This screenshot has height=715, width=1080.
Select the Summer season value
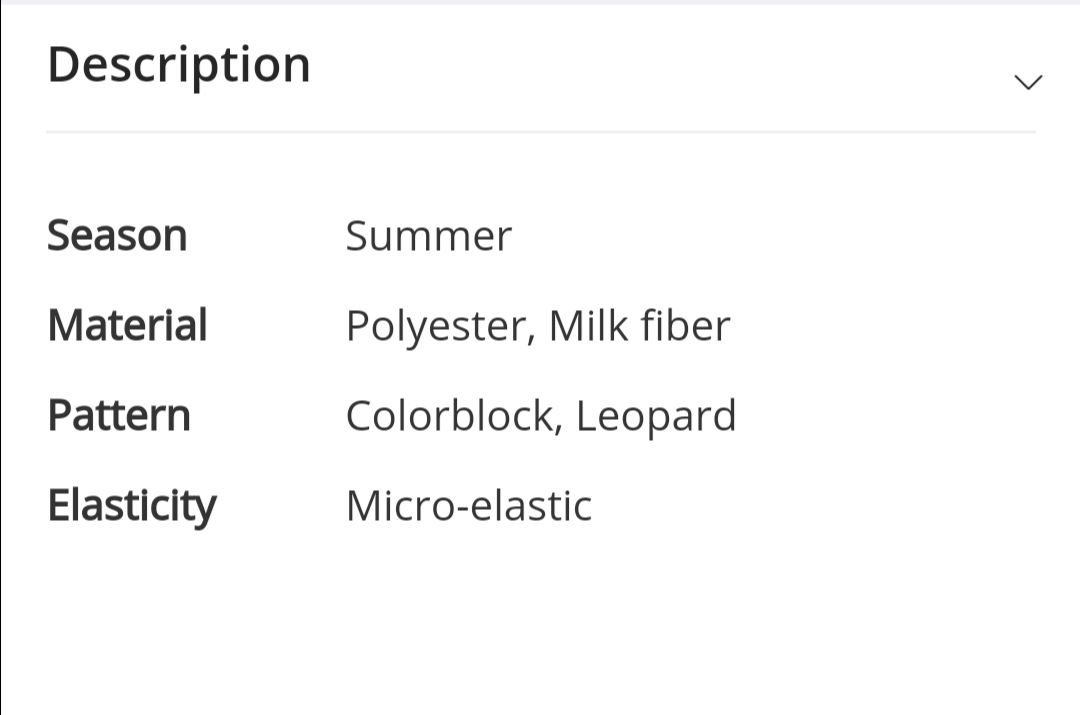tap(428, 236)
